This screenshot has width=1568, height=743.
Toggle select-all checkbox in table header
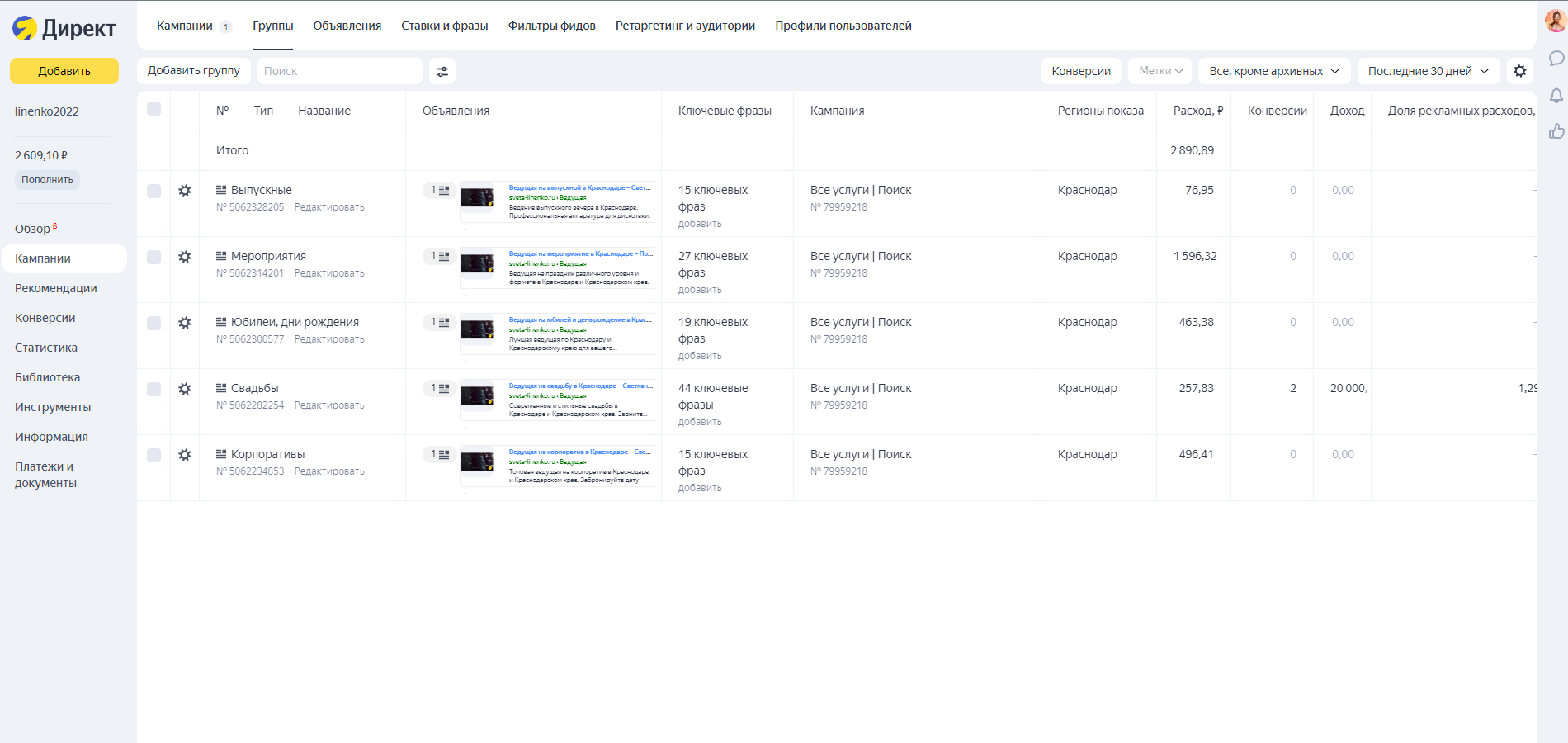[153, 109]
